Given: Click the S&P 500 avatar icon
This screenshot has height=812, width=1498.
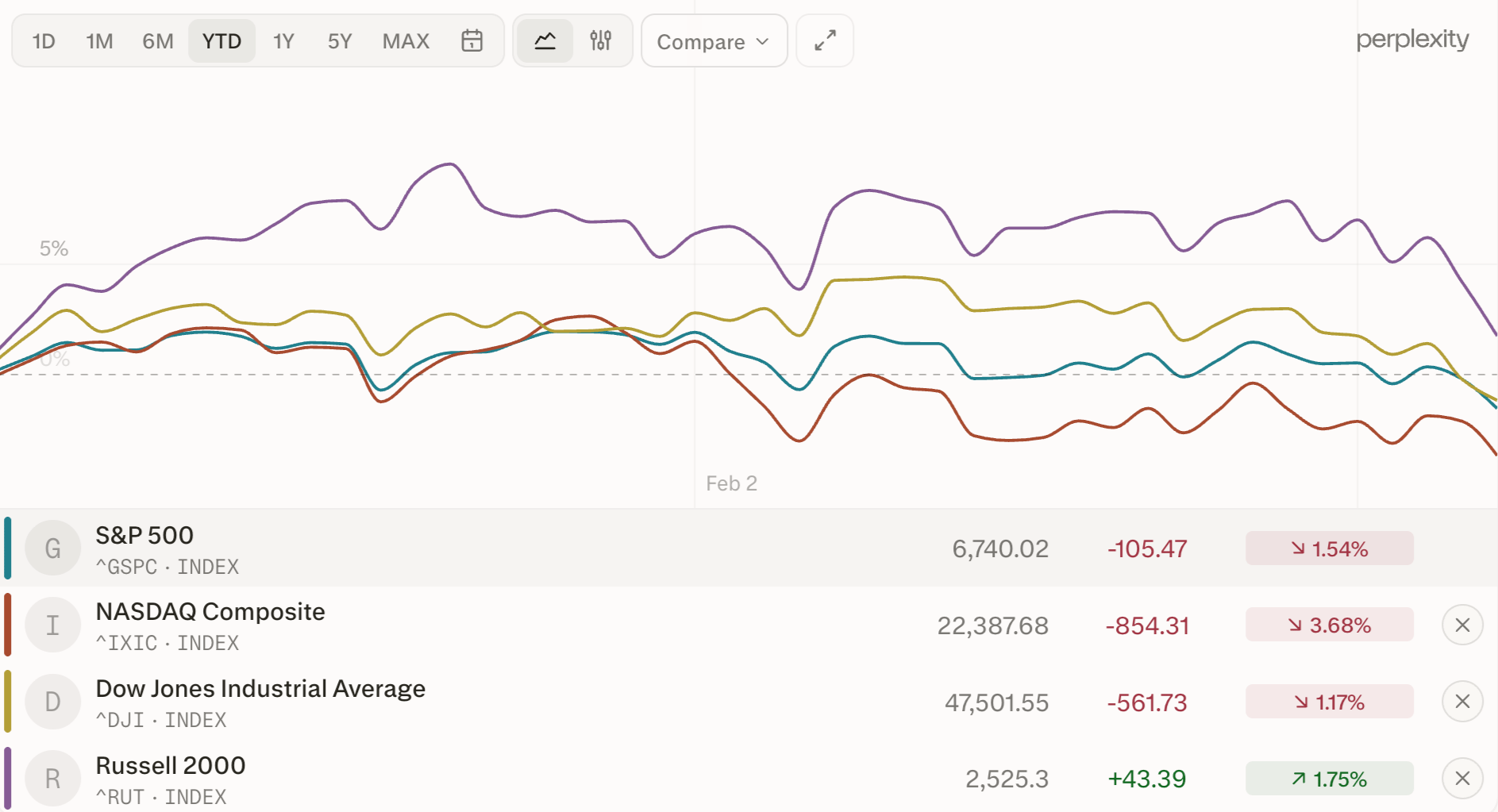Looking at the screenshot, I should (x=52, y=548).
